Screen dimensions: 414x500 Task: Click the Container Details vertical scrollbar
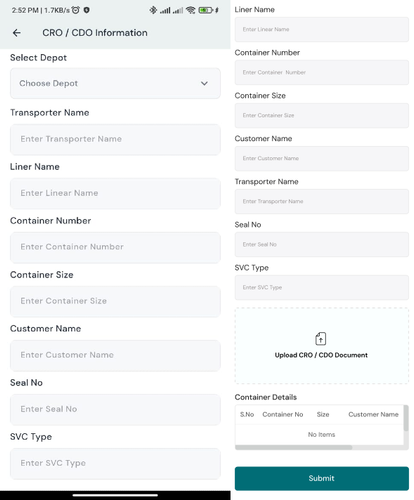(x=406, y=418)
